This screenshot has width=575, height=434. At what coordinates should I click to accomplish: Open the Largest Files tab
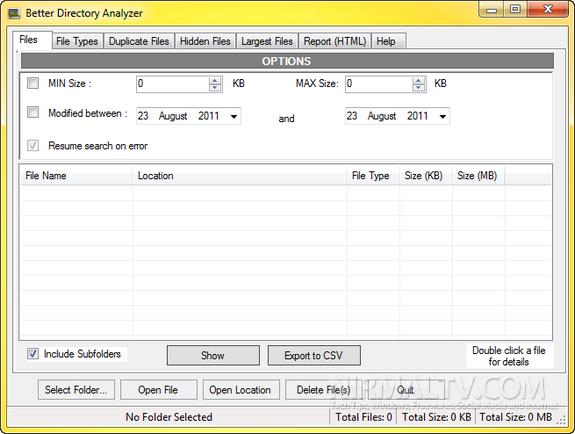click(x=267, y=41)
